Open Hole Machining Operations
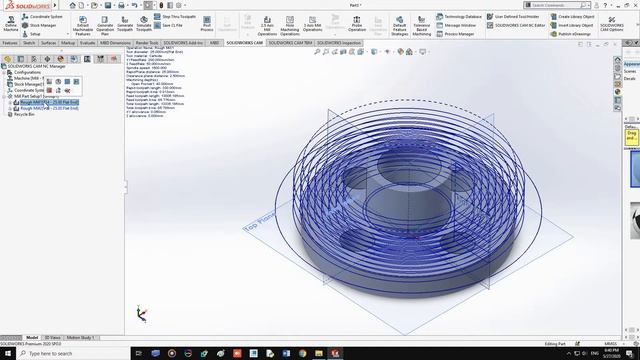This screenshot has width=640, height=360. 290,25
